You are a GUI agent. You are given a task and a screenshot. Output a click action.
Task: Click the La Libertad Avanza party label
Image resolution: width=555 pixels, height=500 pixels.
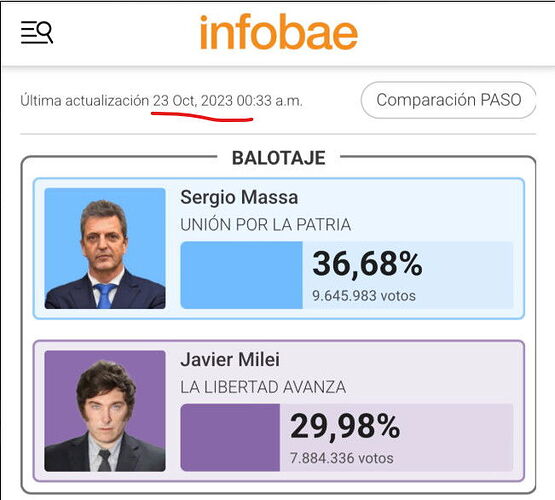pos(263,387)
